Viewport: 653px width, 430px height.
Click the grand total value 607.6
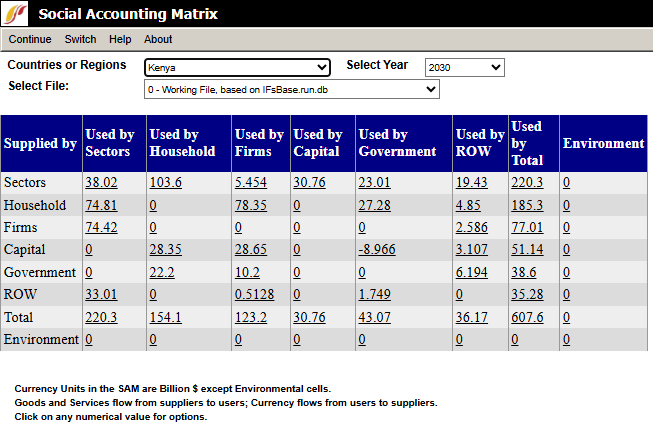tap(526, 317)
